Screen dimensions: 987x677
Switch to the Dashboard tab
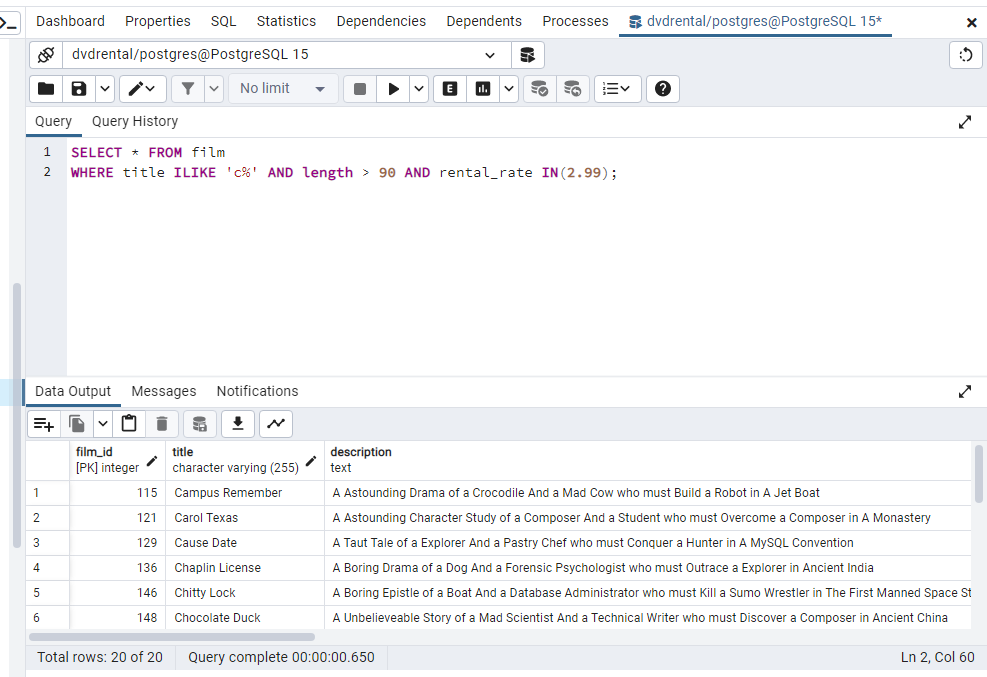70,21
